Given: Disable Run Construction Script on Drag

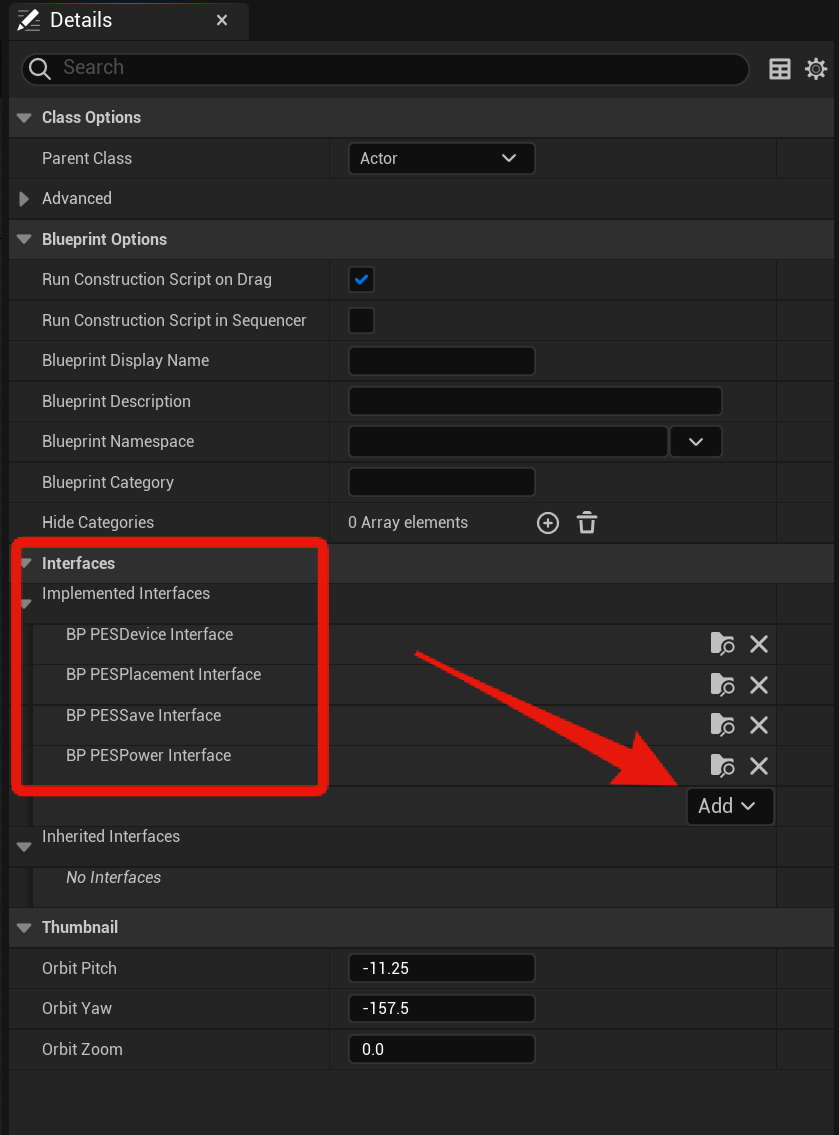Looking at the screenshot, I should point(361,280).
